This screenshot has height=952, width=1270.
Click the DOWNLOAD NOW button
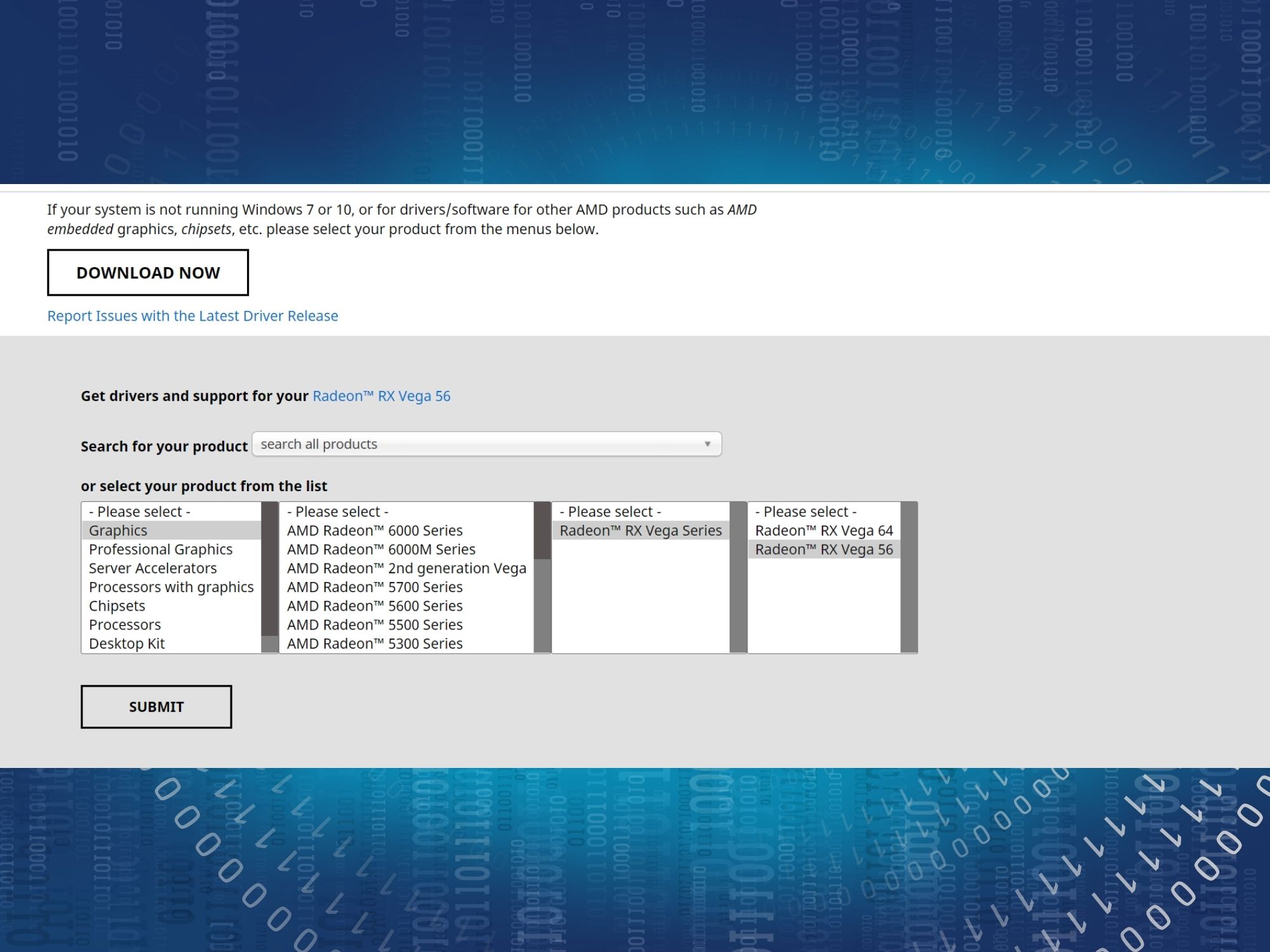pyautogui.click(x=148, y=272)
